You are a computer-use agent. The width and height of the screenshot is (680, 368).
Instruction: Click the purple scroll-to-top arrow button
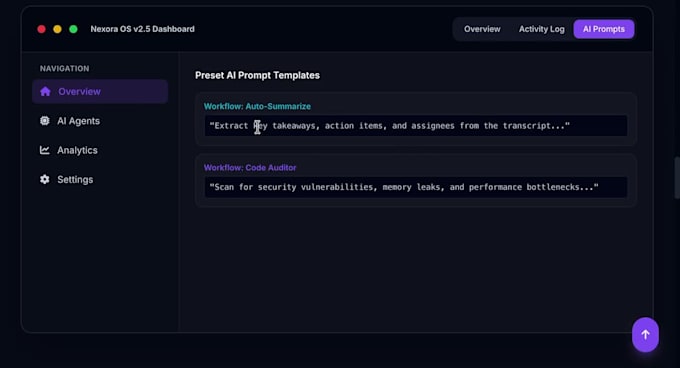tap(645, 335)
